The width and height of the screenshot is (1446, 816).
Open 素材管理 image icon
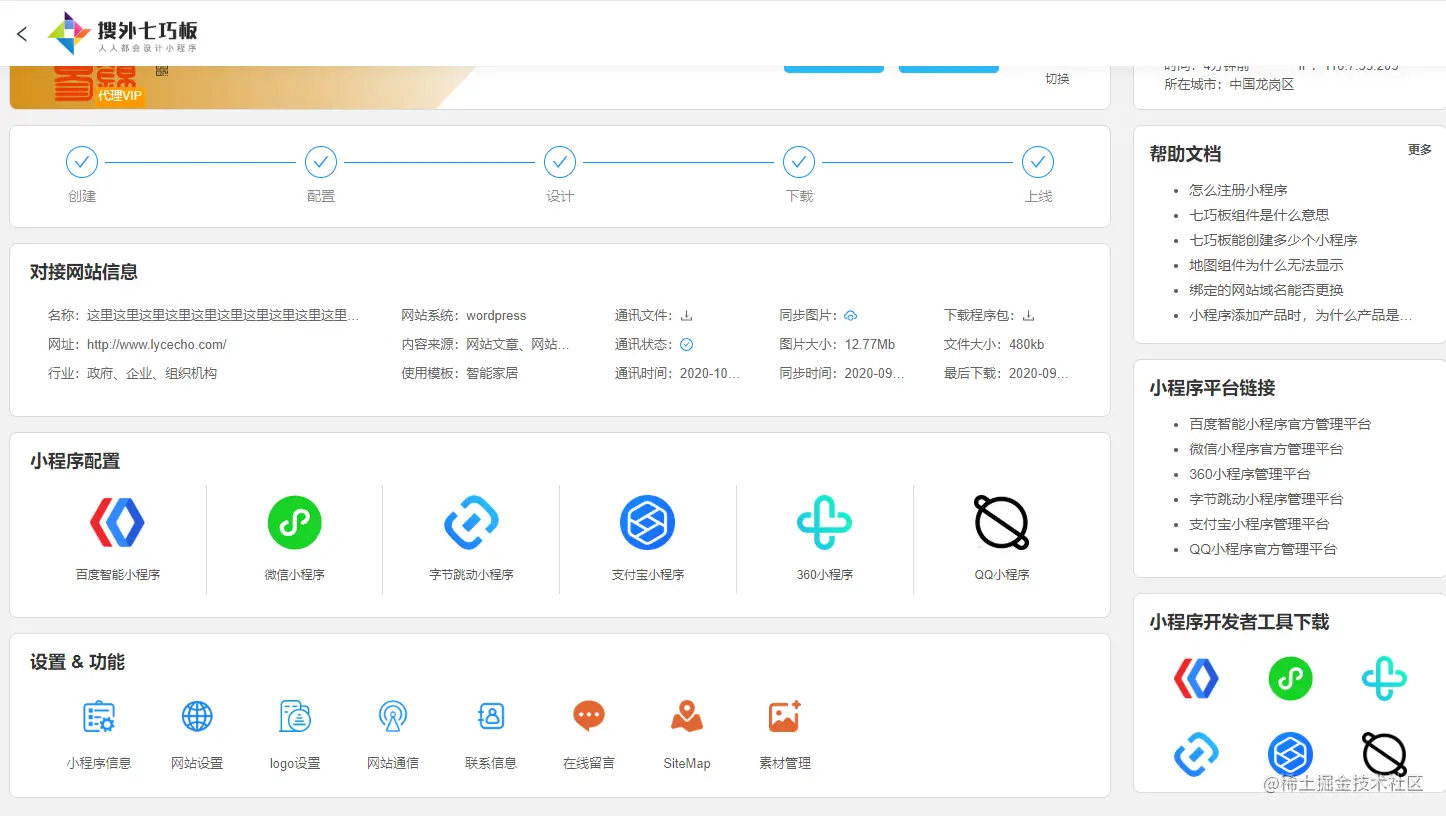pyautogui.click(x=785, y=717)
